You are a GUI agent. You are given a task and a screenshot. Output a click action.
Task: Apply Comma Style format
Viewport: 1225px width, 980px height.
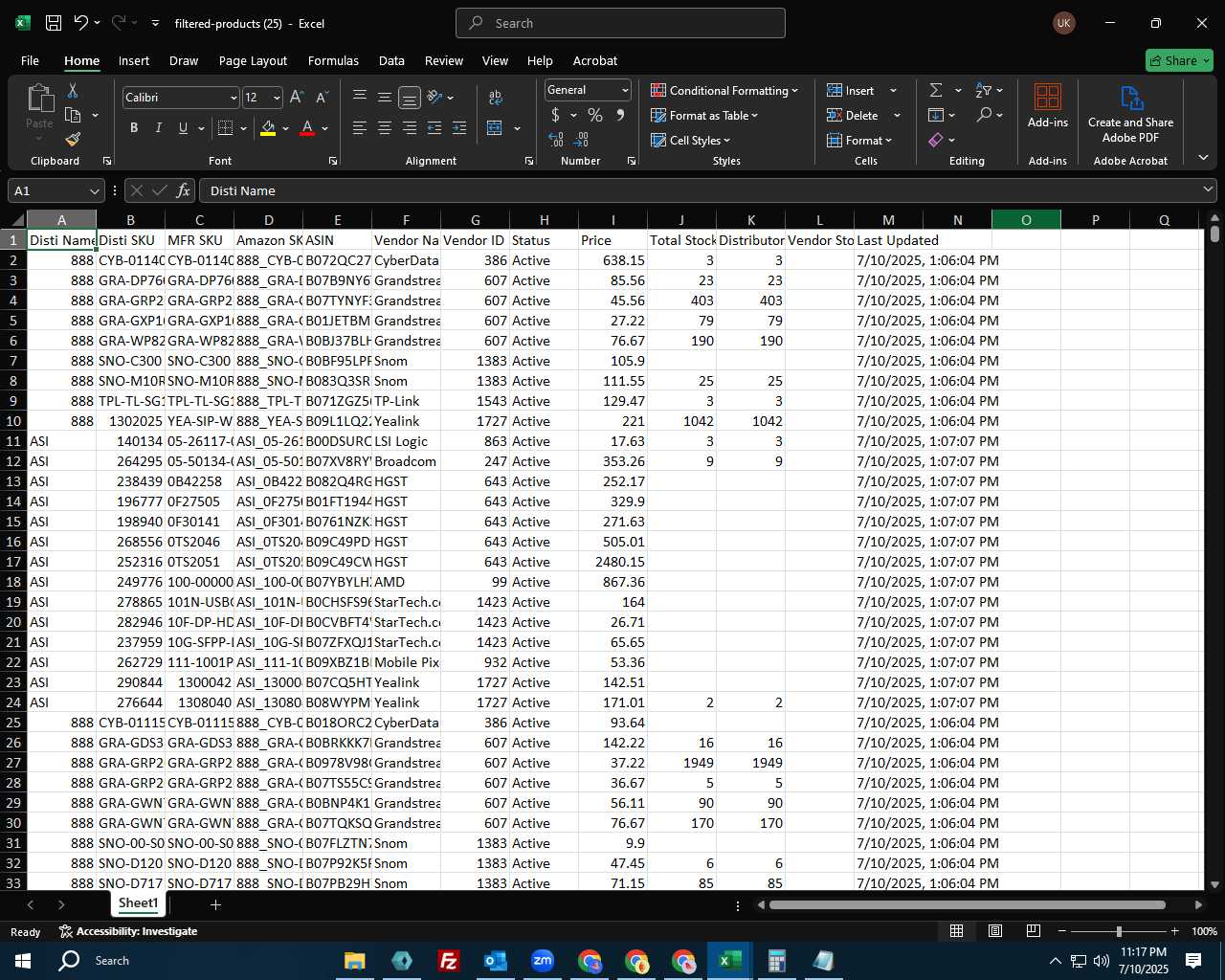(620, 115)
